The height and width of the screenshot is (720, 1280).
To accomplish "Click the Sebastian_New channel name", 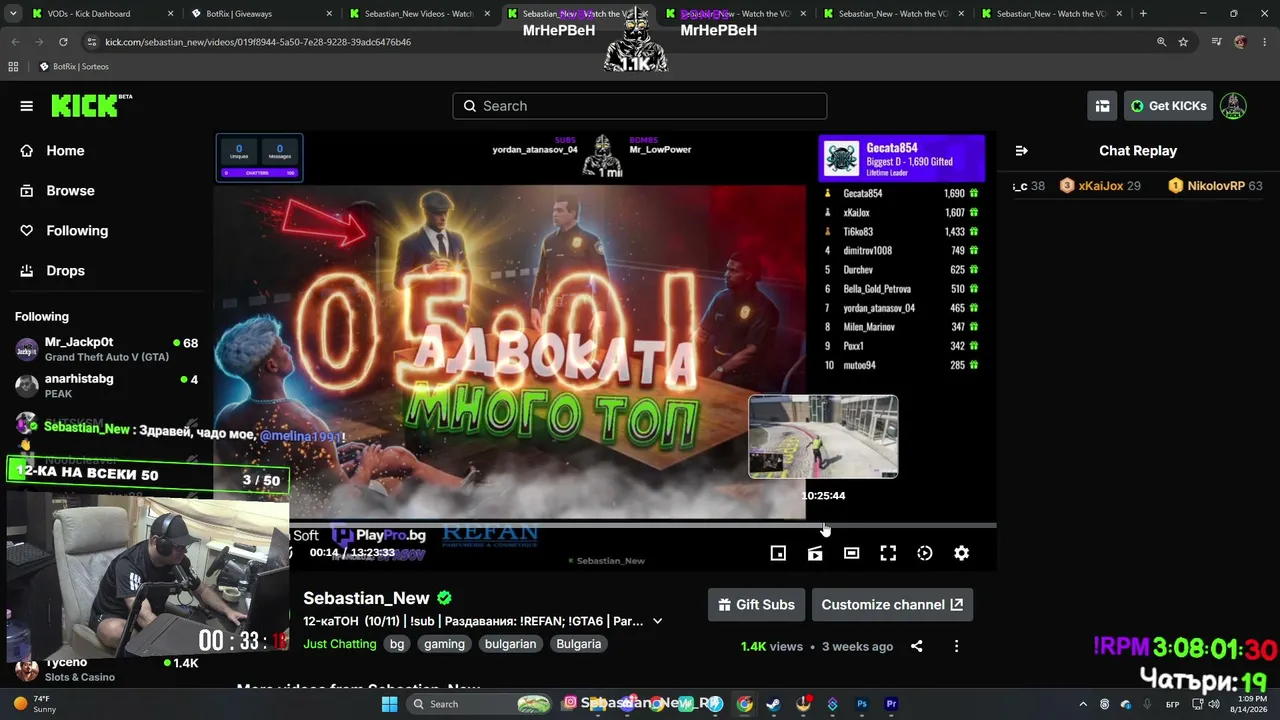I will pyautogui.click(x=366, y=598).
